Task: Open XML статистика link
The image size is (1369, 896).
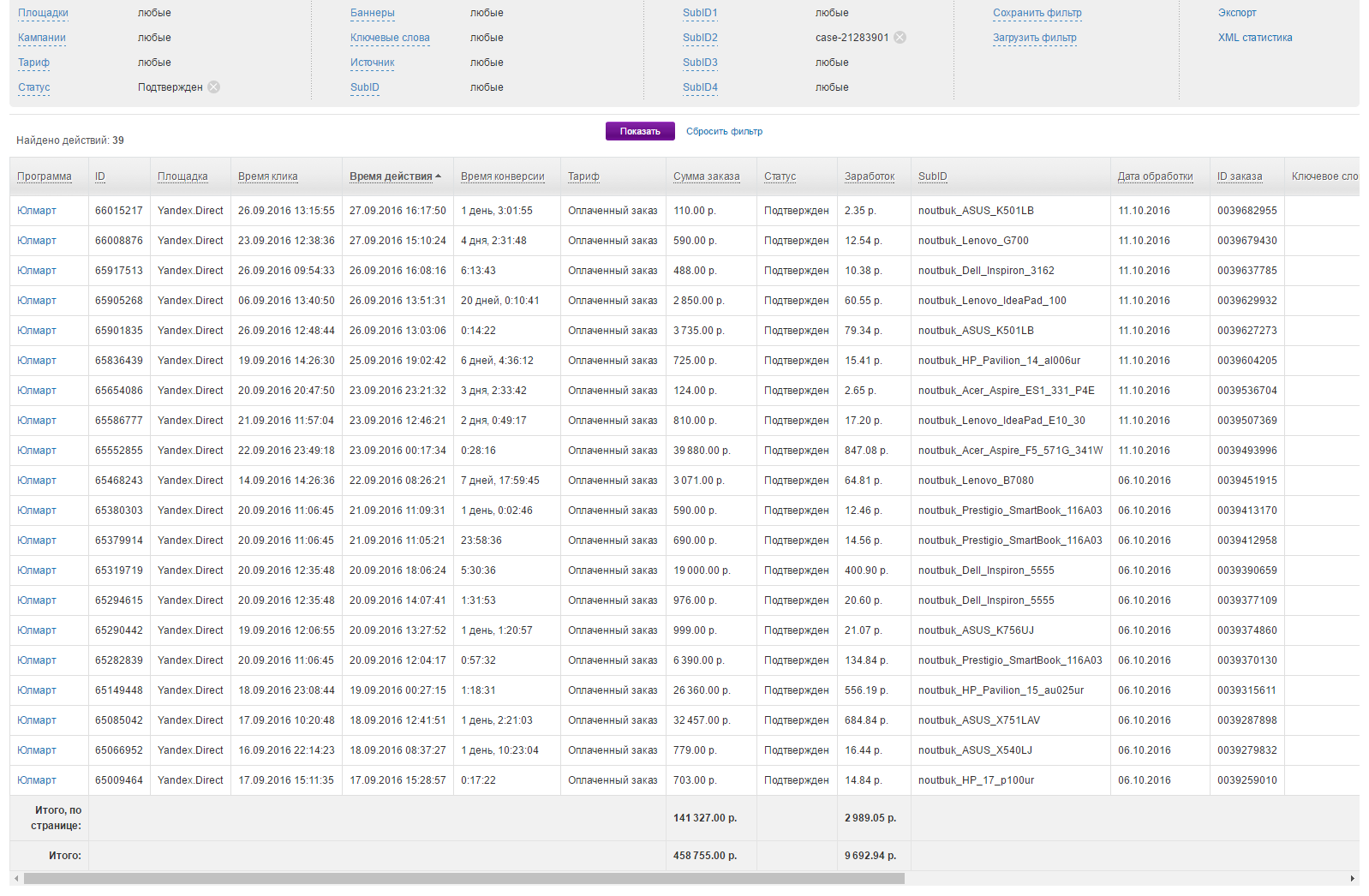Action: pyautogui.click(x=1255, y=38)
